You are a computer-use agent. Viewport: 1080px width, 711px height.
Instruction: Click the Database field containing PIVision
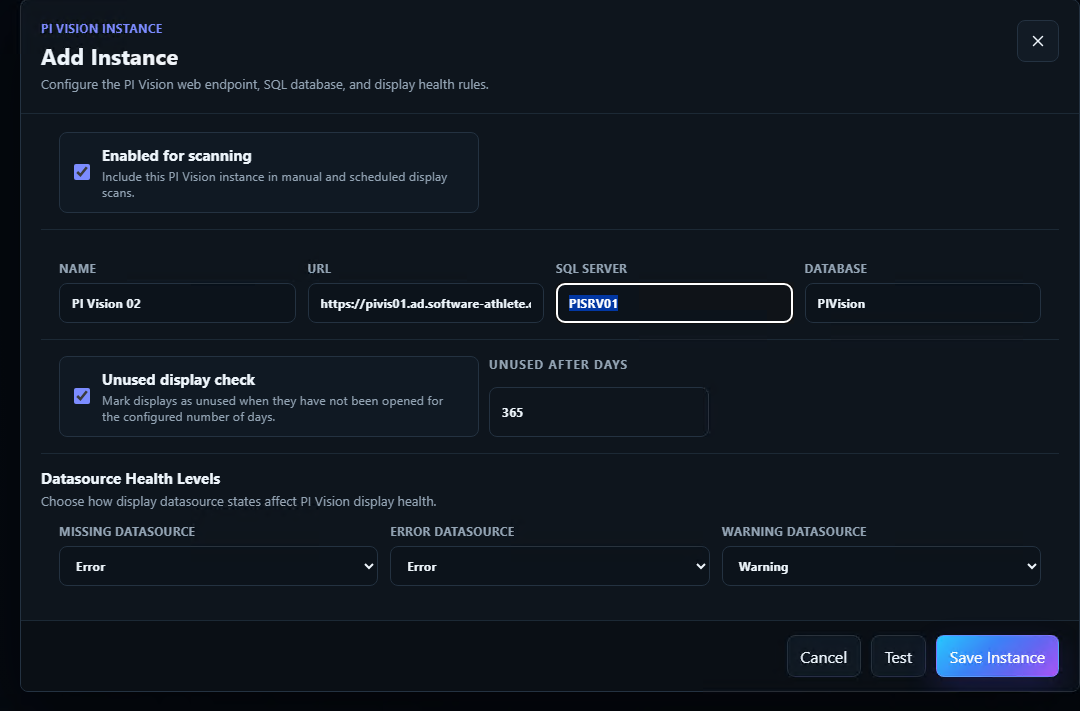pyautogui.click(x=922, y=303)
